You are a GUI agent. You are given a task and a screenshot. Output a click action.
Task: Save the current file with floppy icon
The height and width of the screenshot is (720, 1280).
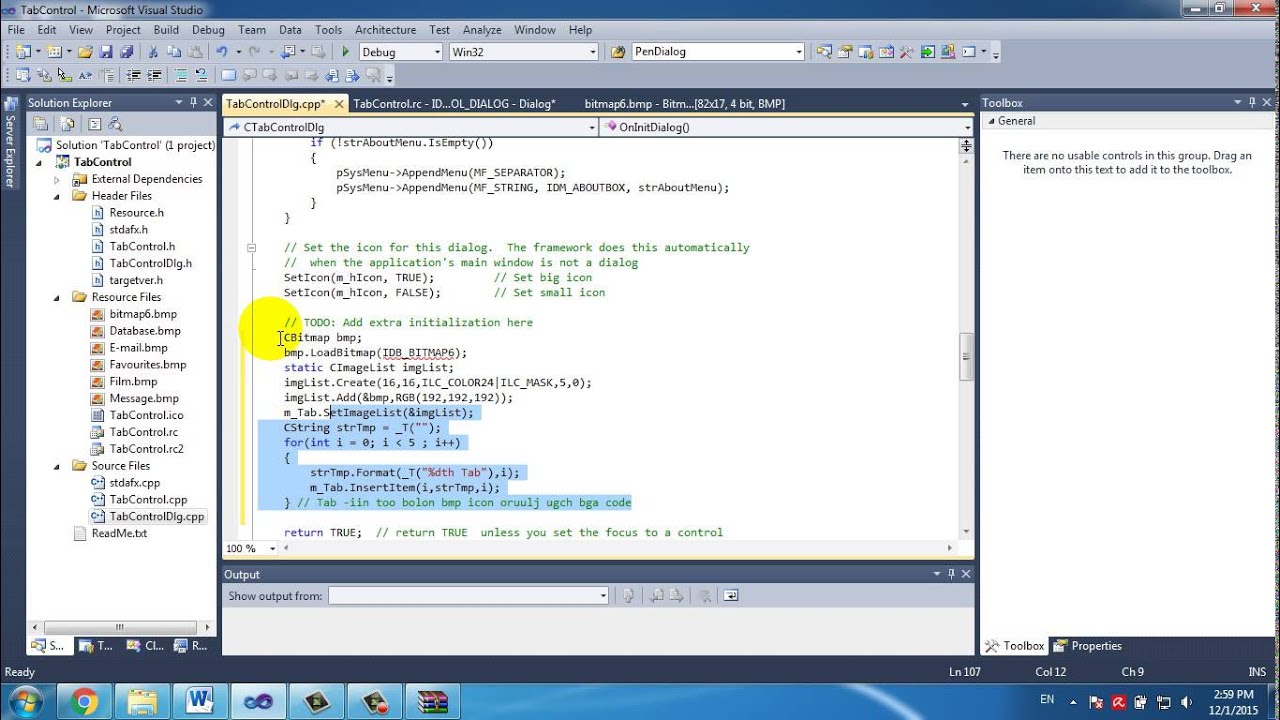[106, 52]
